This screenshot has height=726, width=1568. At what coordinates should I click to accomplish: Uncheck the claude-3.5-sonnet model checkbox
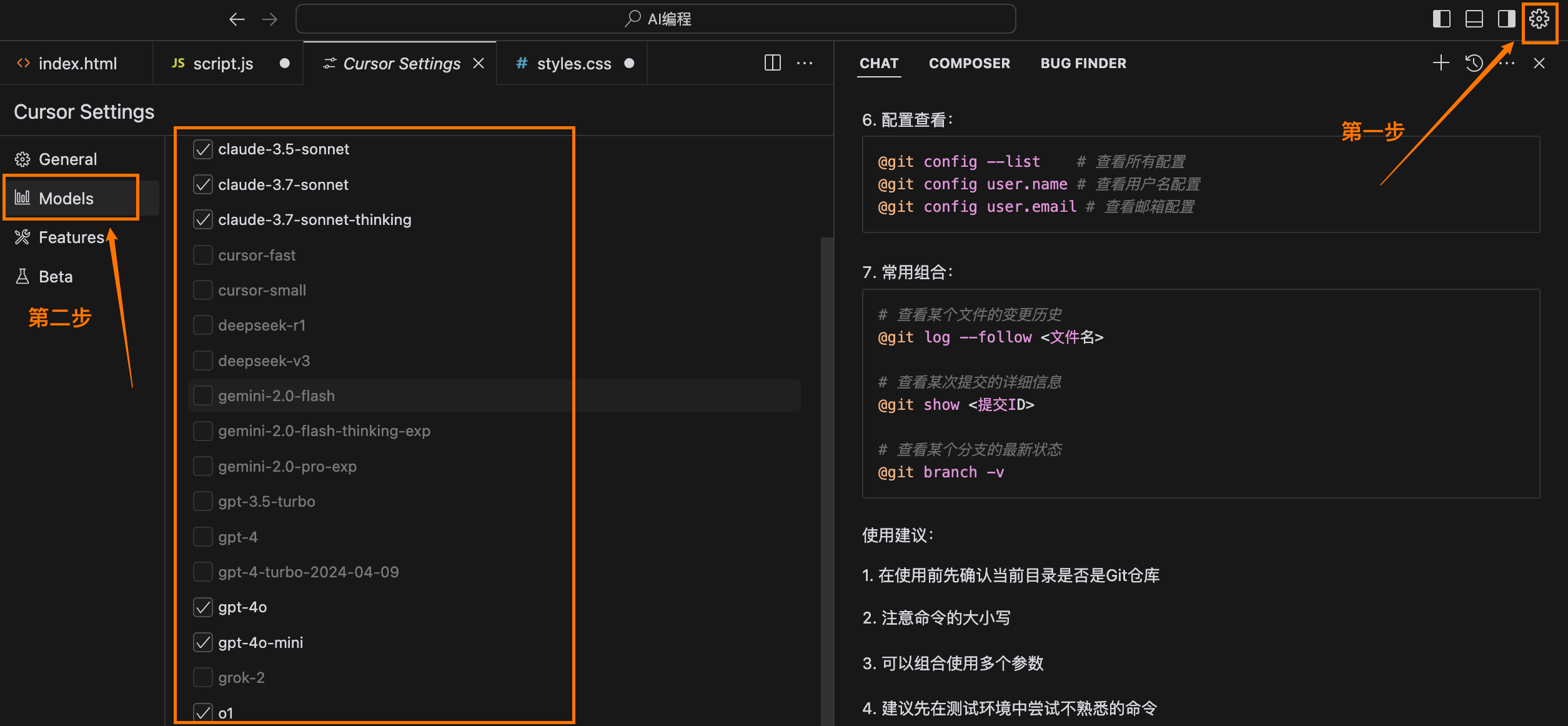[203, 149]
